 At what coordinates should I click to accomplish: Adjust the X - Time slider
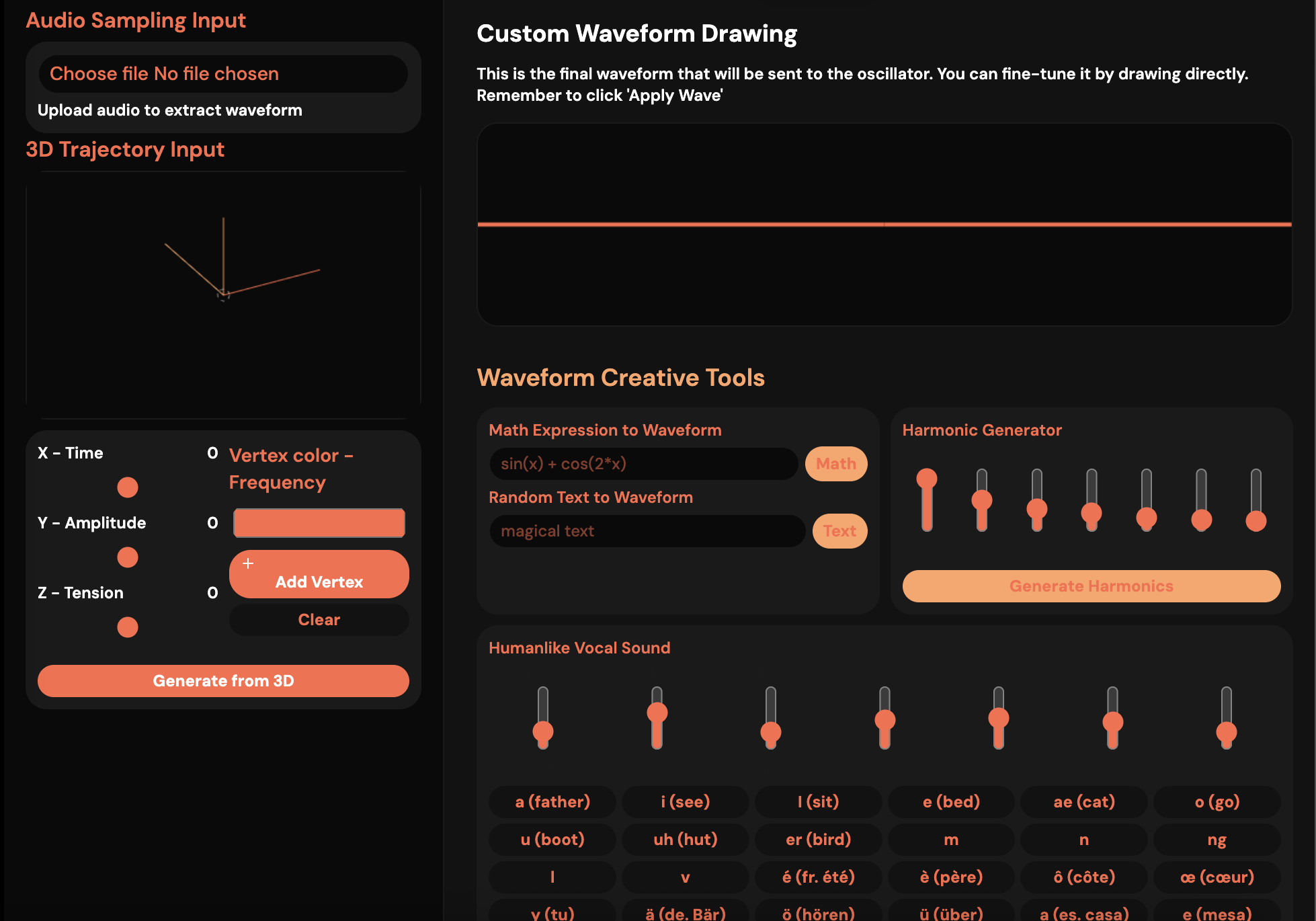click(127, 487)
